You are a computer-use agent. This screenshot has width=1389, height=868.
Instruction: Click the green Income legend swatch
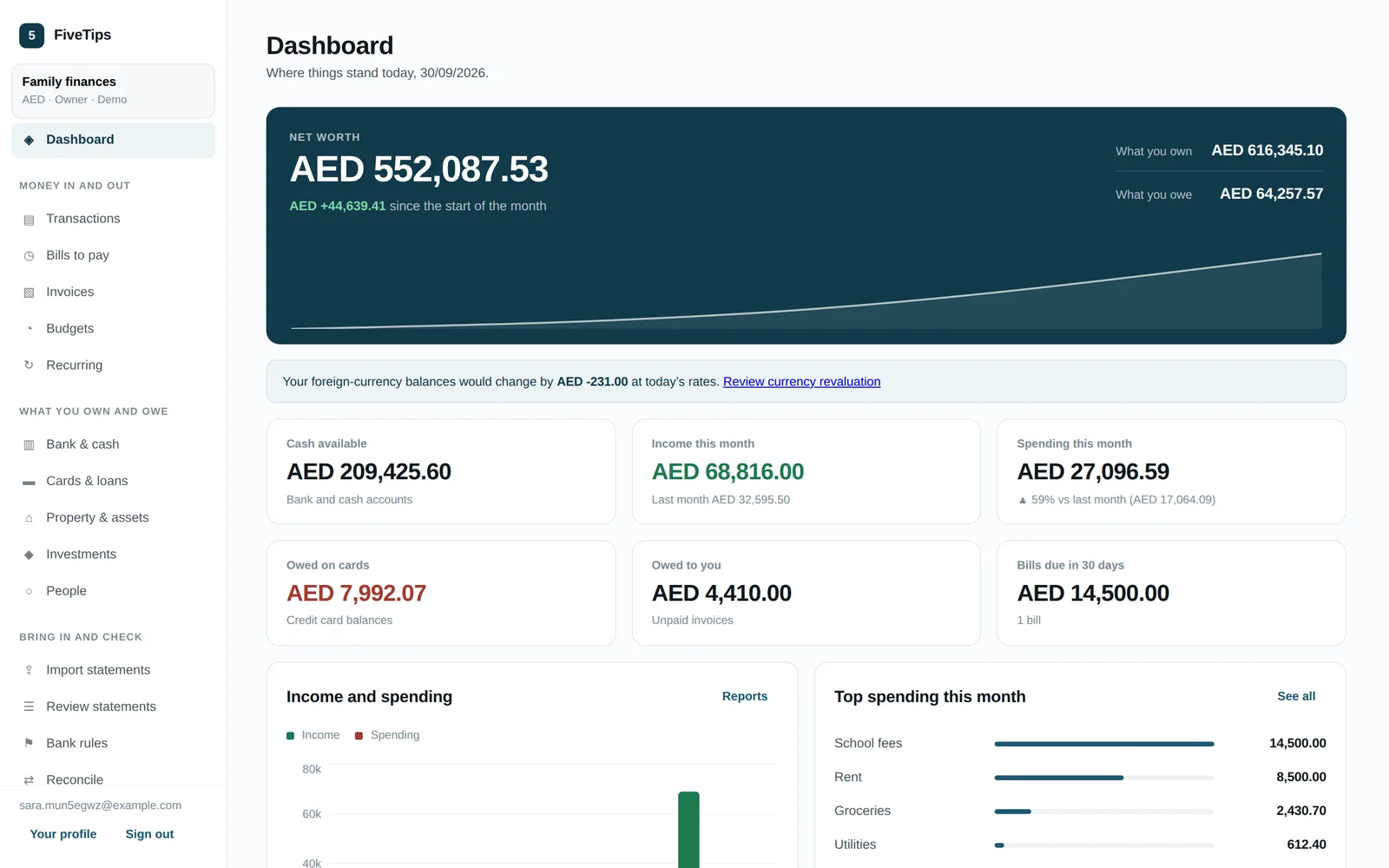pos(291,736)
